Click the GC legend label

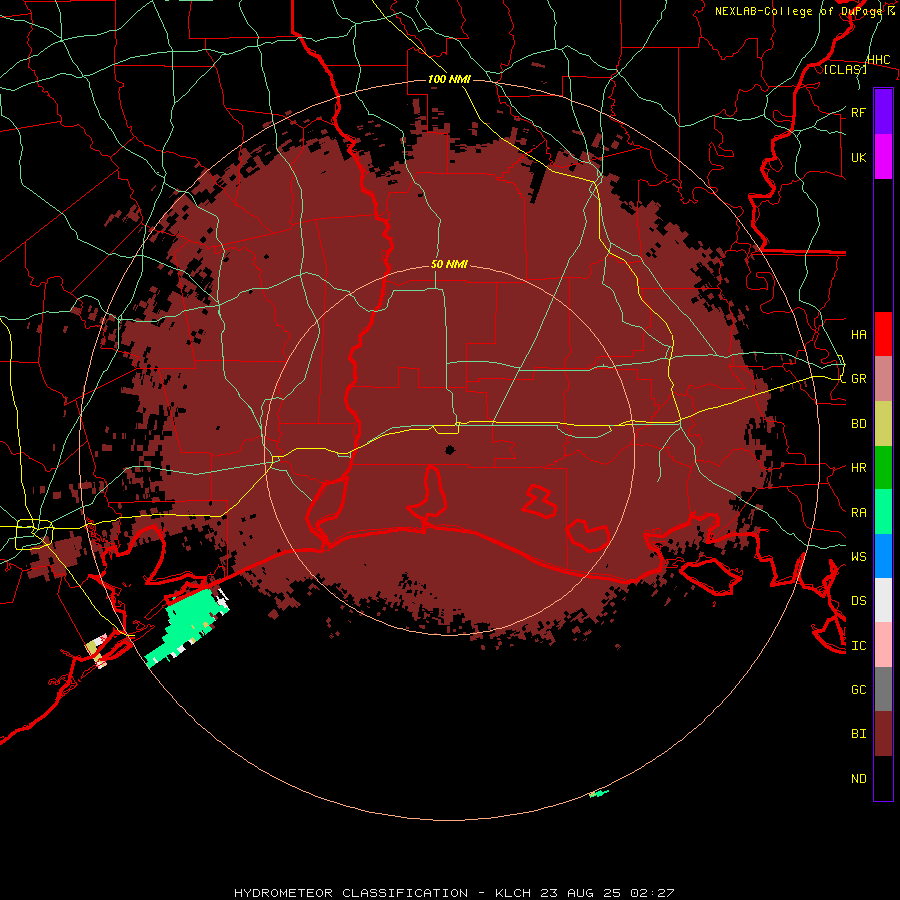pyautogui.click(x=859, y=690)
